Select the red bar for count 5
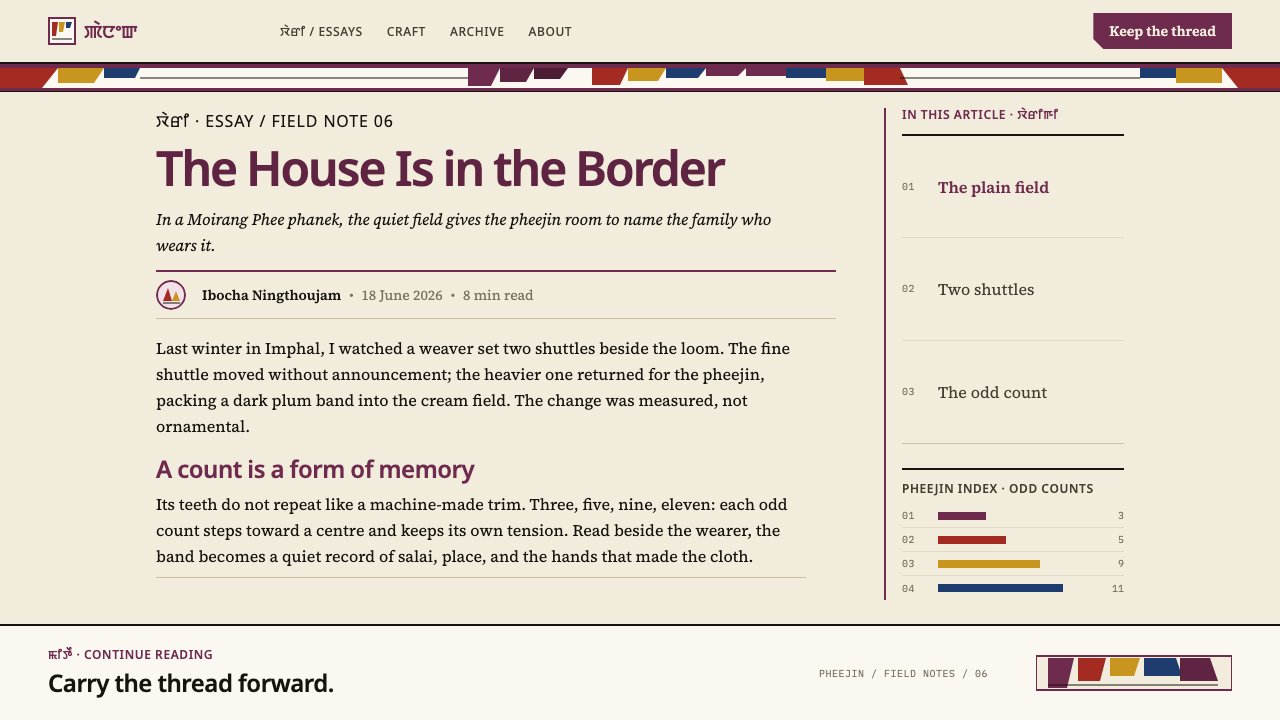 [972, 540]
